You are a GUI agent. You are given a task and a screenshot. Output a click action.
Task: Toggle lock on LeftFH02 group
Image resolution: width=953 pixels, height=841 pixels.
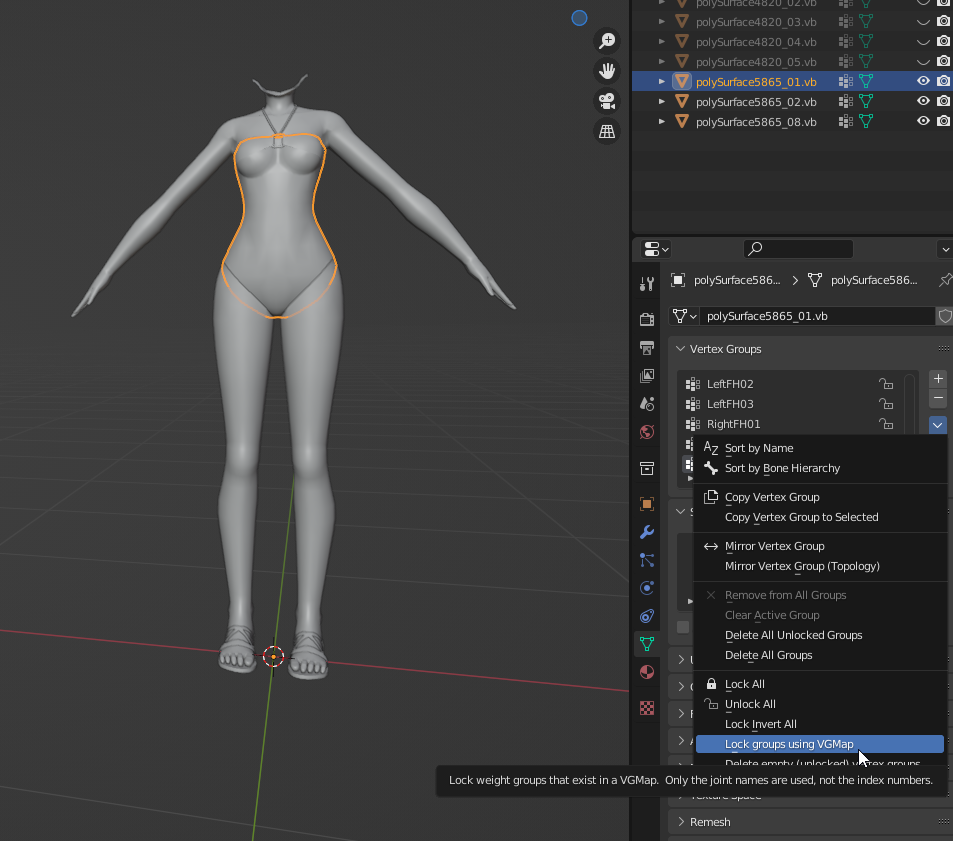(886, 384)
